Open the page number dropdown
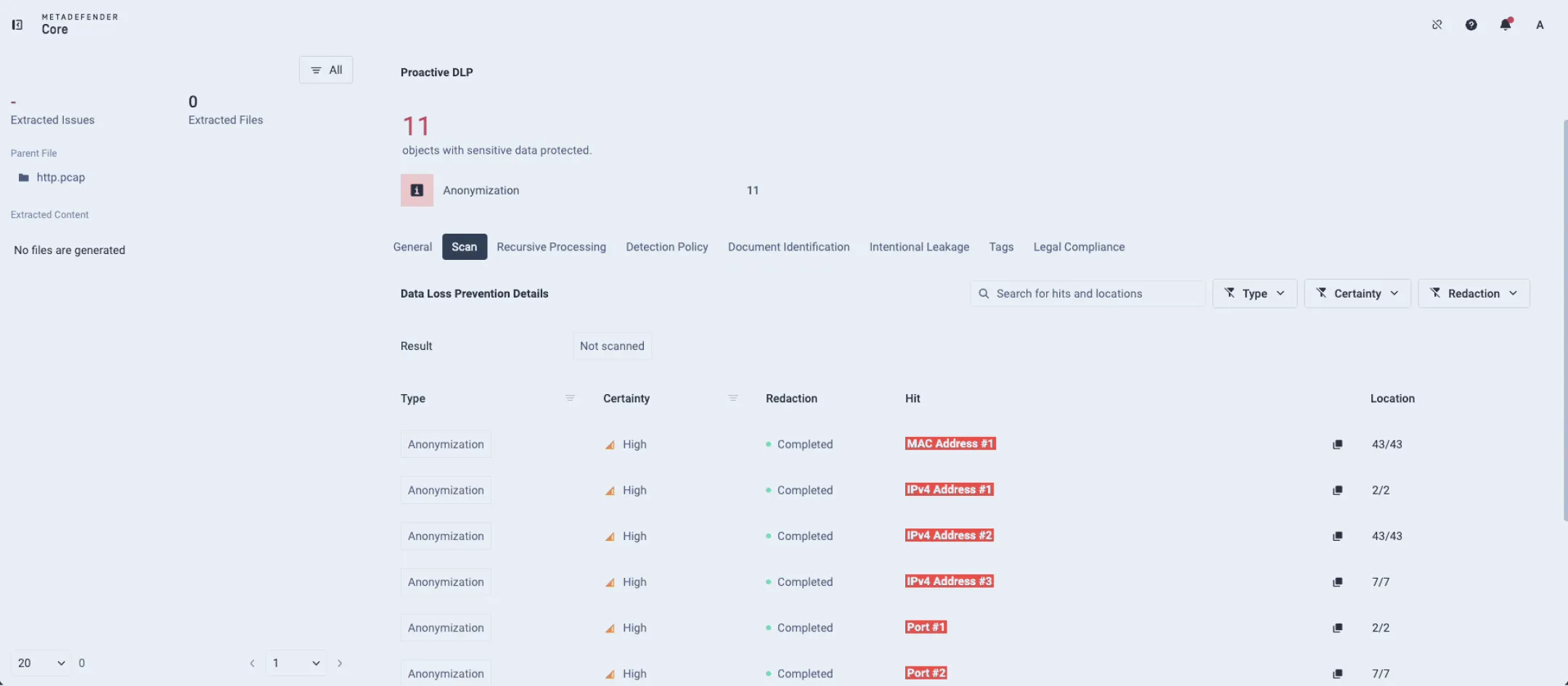 295,663
